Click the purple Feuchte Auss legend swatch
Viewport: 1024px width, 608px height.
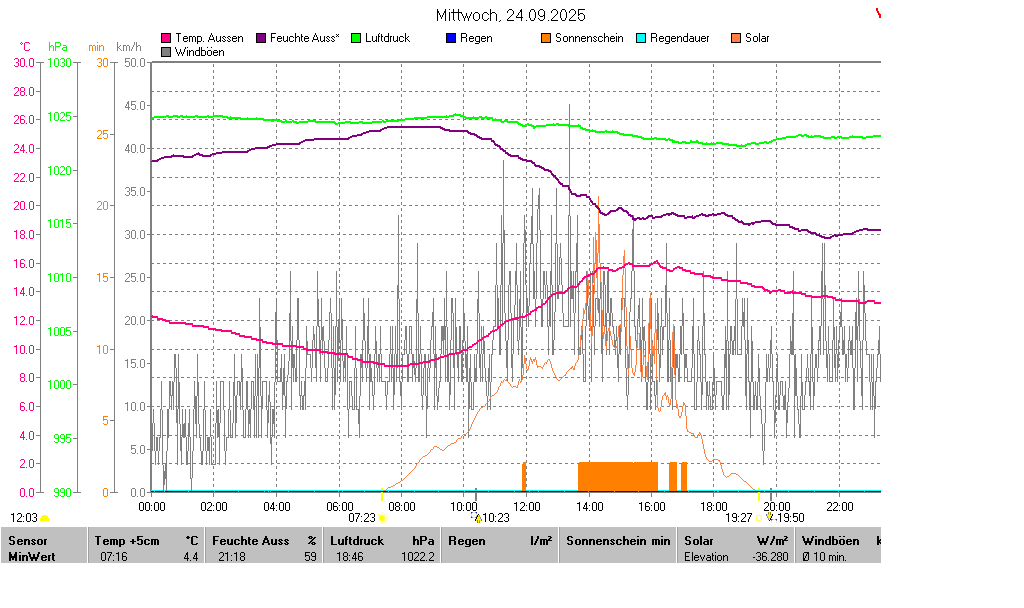[262, 38]
